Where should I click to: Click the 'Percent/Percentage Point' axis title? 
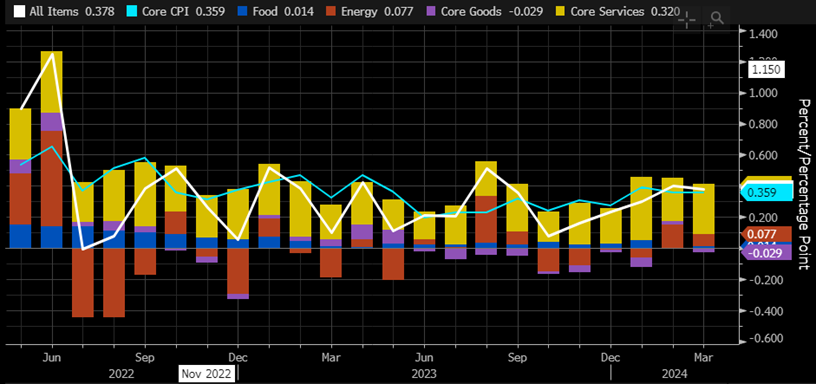click(804, 184)
